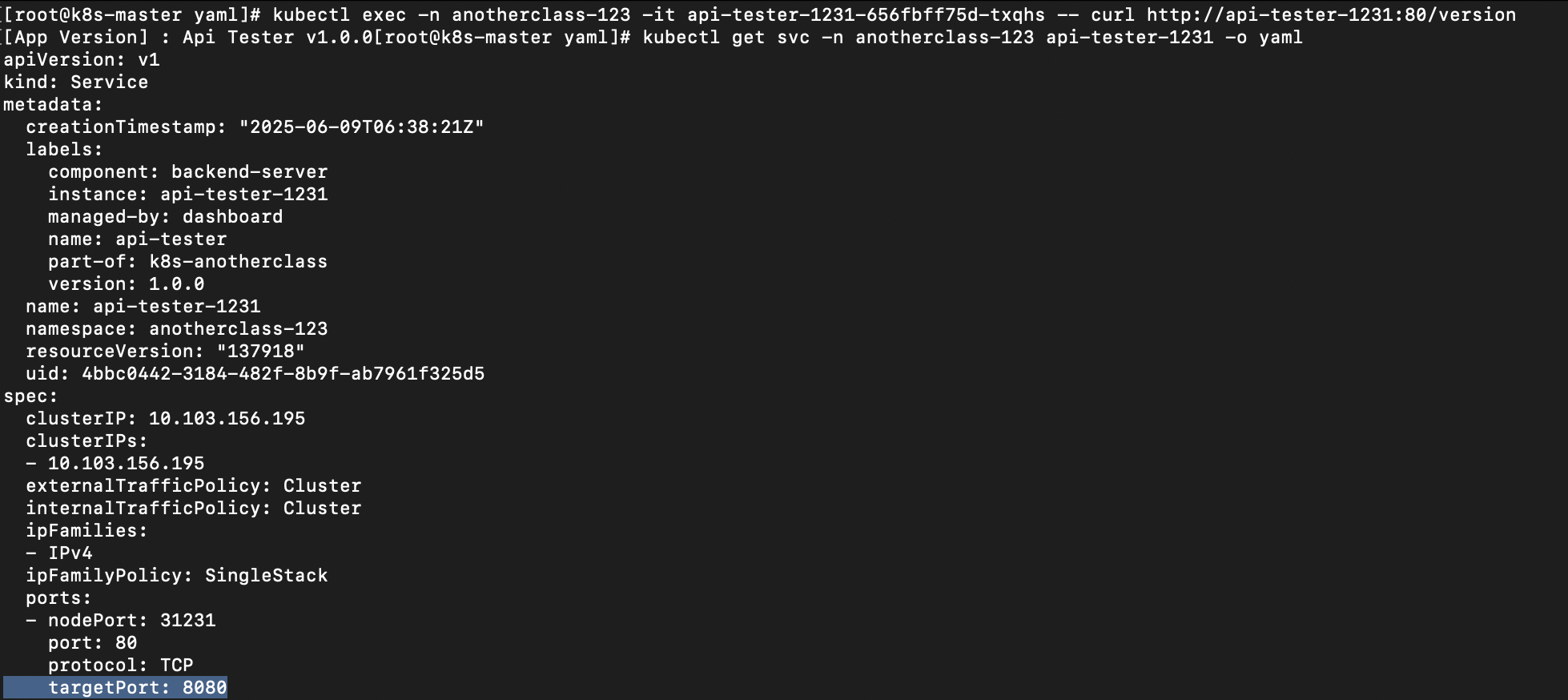
Task: Click the version: 1.0.0 label line
Action: (126, 284)
